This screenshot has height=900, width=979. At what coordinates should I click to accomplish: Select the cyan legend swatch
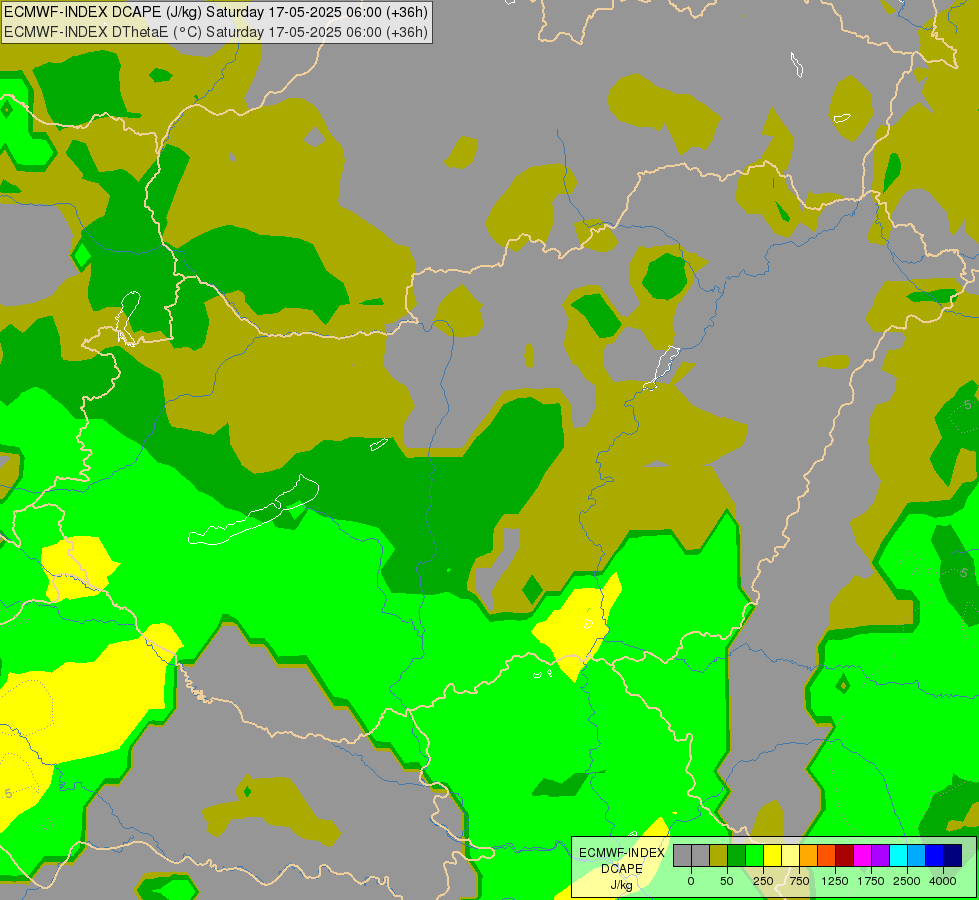pyautogui.click(x=899, y=855)
